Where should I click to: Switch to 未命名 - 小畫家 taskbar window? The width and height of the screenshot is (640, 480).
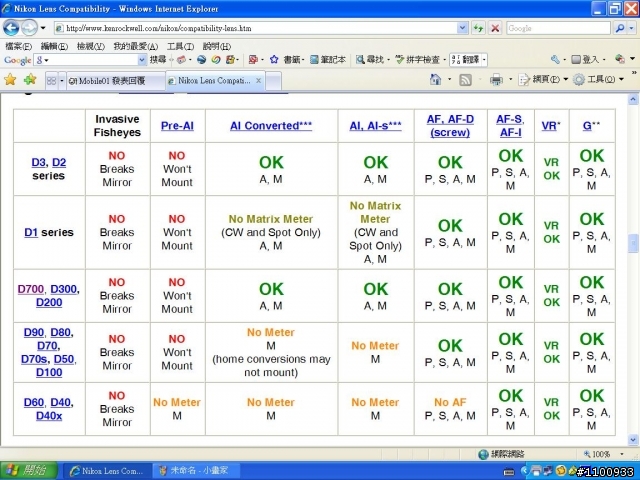tap(194, 471)
